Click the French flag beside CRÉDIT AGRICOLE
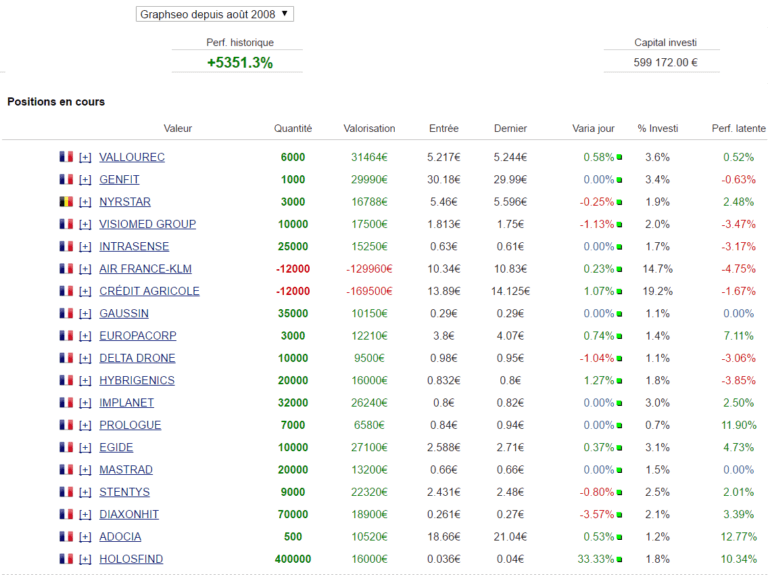The image size is (768, 575). (66, 291)
